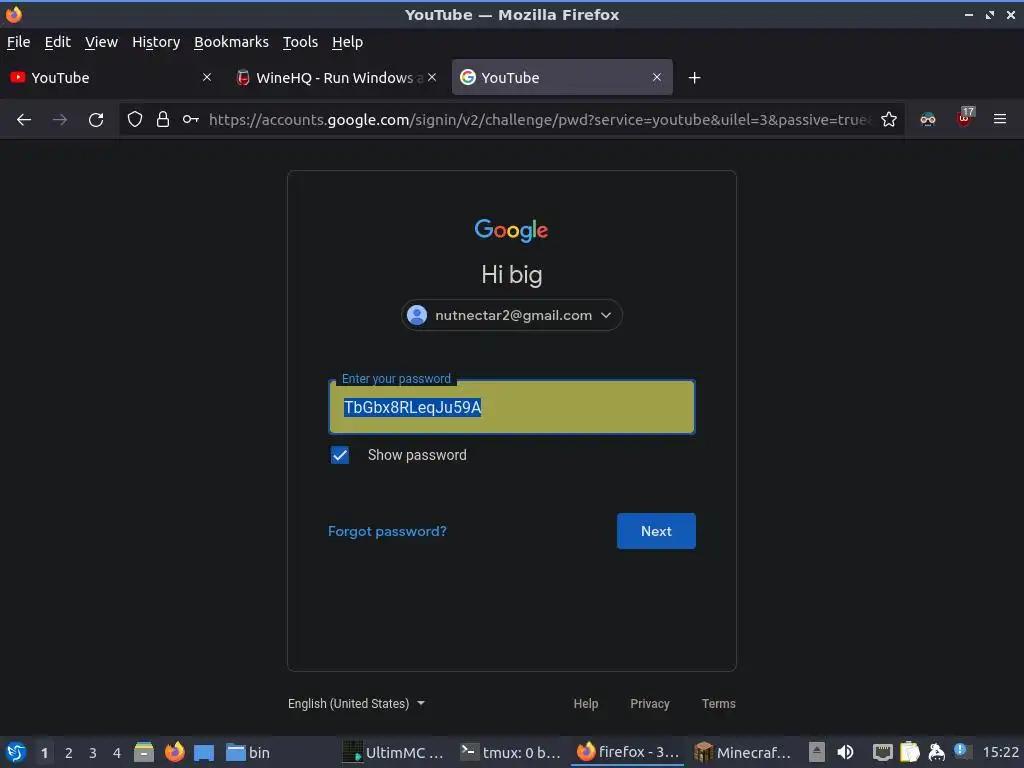The image size is (1024, 768).
Task: Maximize the Firefox window
Action: pyautogui.click(x=990, y=14)
